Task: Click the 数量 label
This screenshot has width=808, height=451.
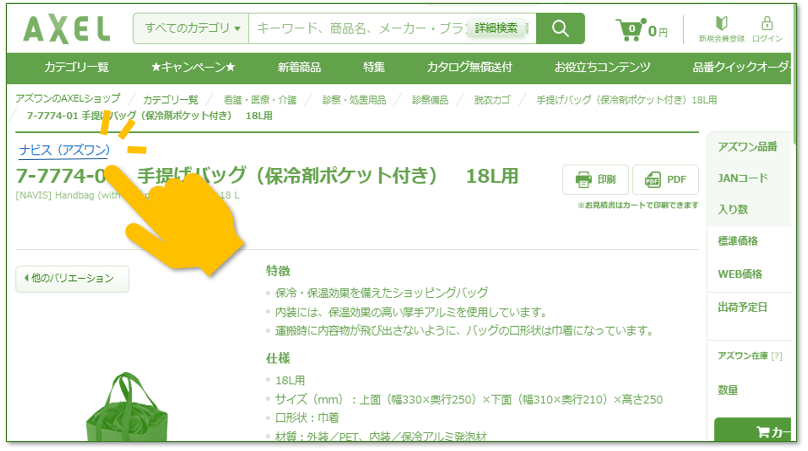Action: (728, 390)
